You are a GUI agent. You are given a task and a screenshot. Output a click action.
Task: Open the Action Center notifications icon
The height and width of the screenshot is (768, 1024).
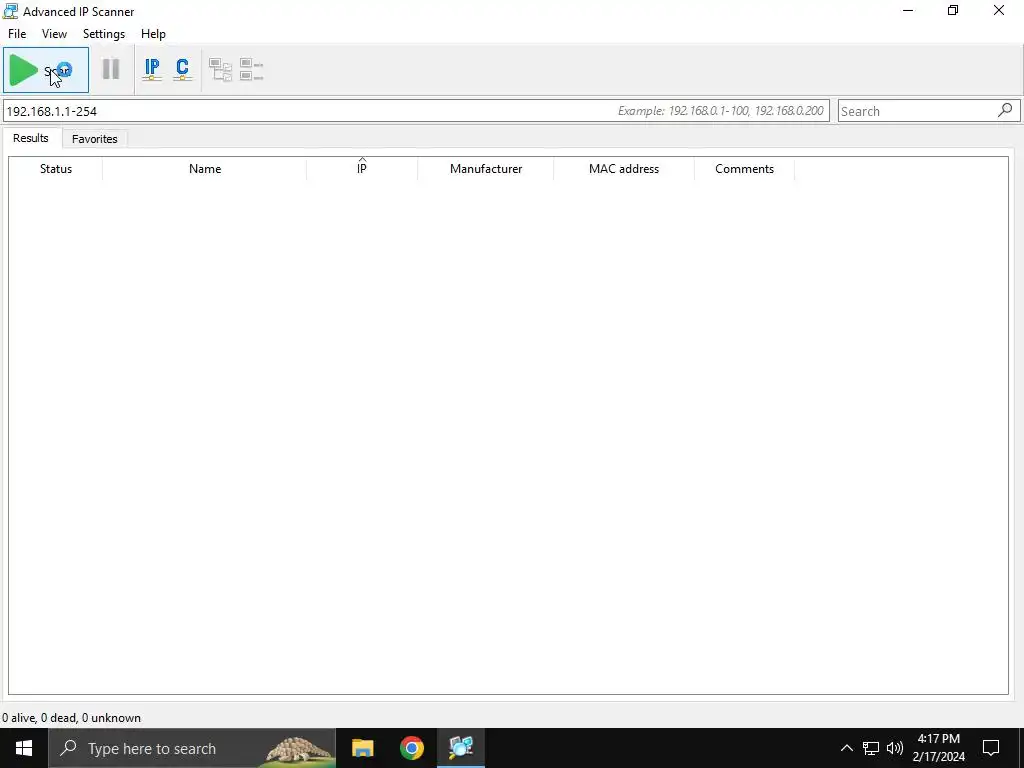tap(991, 748)
